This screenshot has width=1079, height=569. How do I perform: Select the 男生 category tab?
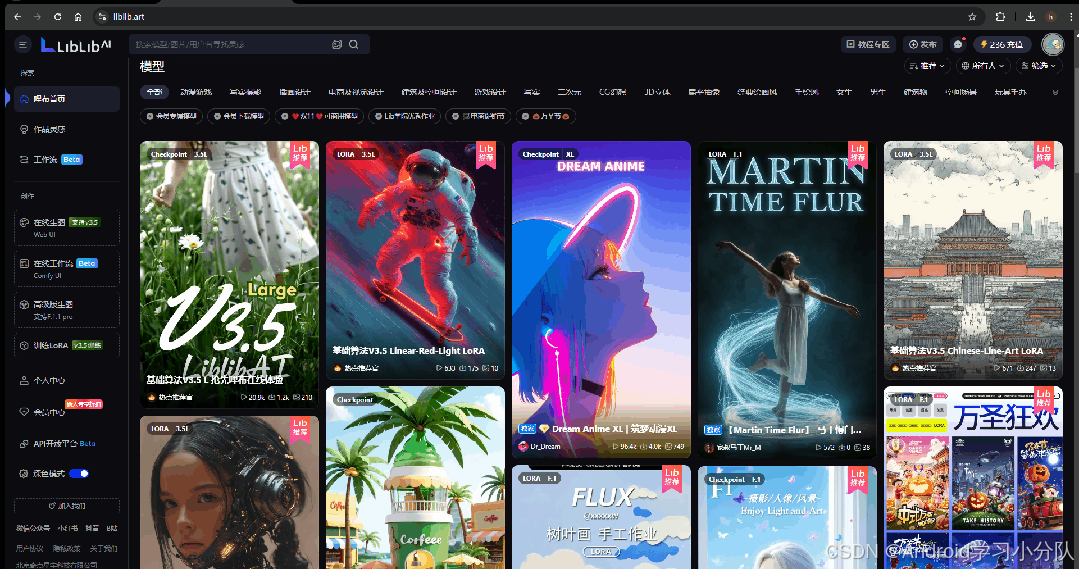point(877,92)
